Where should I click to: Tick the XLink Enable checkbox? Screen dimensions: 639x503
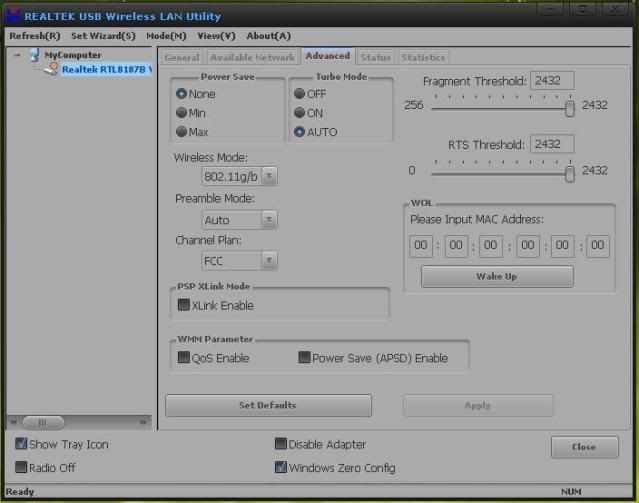click(x=184, y=305)
